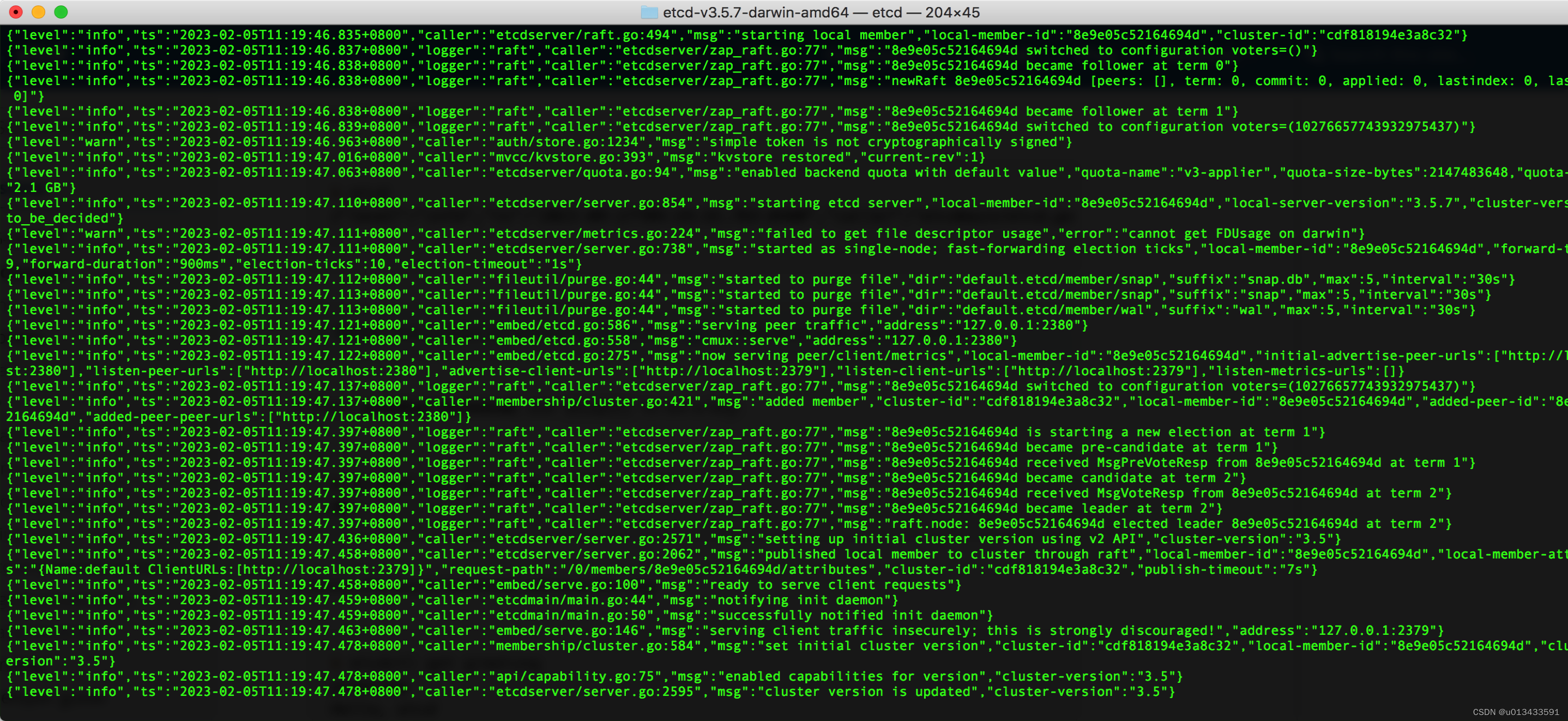Minimize the terminal with the yellow button
Viewport: 1568px width, 721px height.
point(38,12)
